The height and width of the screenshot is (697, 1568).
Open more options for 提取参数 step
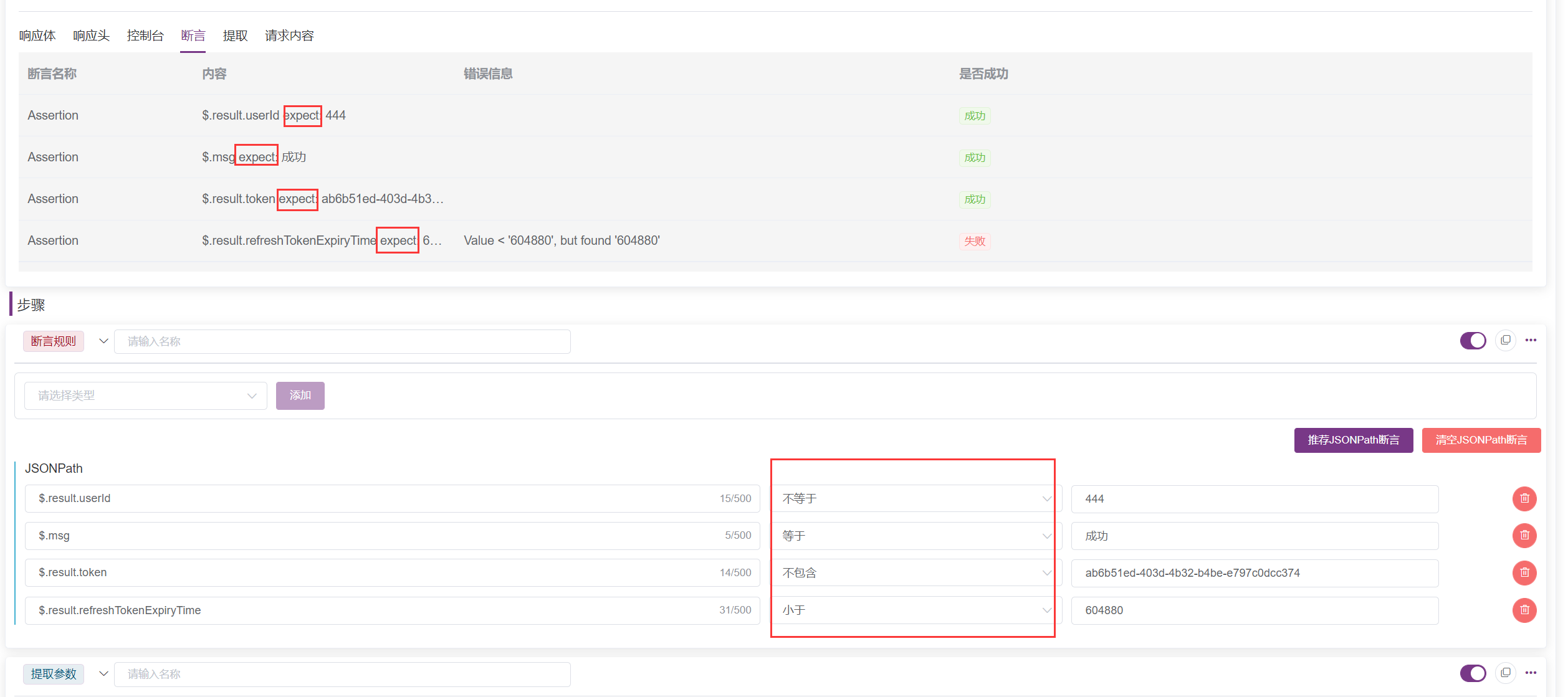point(1531,673)
